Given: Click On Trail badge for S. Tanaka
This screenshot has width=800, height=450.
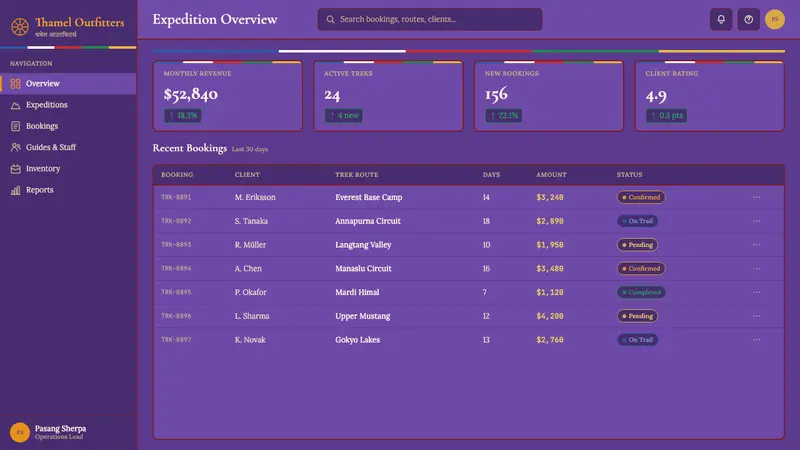Looking at the screenshot, I should (x=637, y=221).
